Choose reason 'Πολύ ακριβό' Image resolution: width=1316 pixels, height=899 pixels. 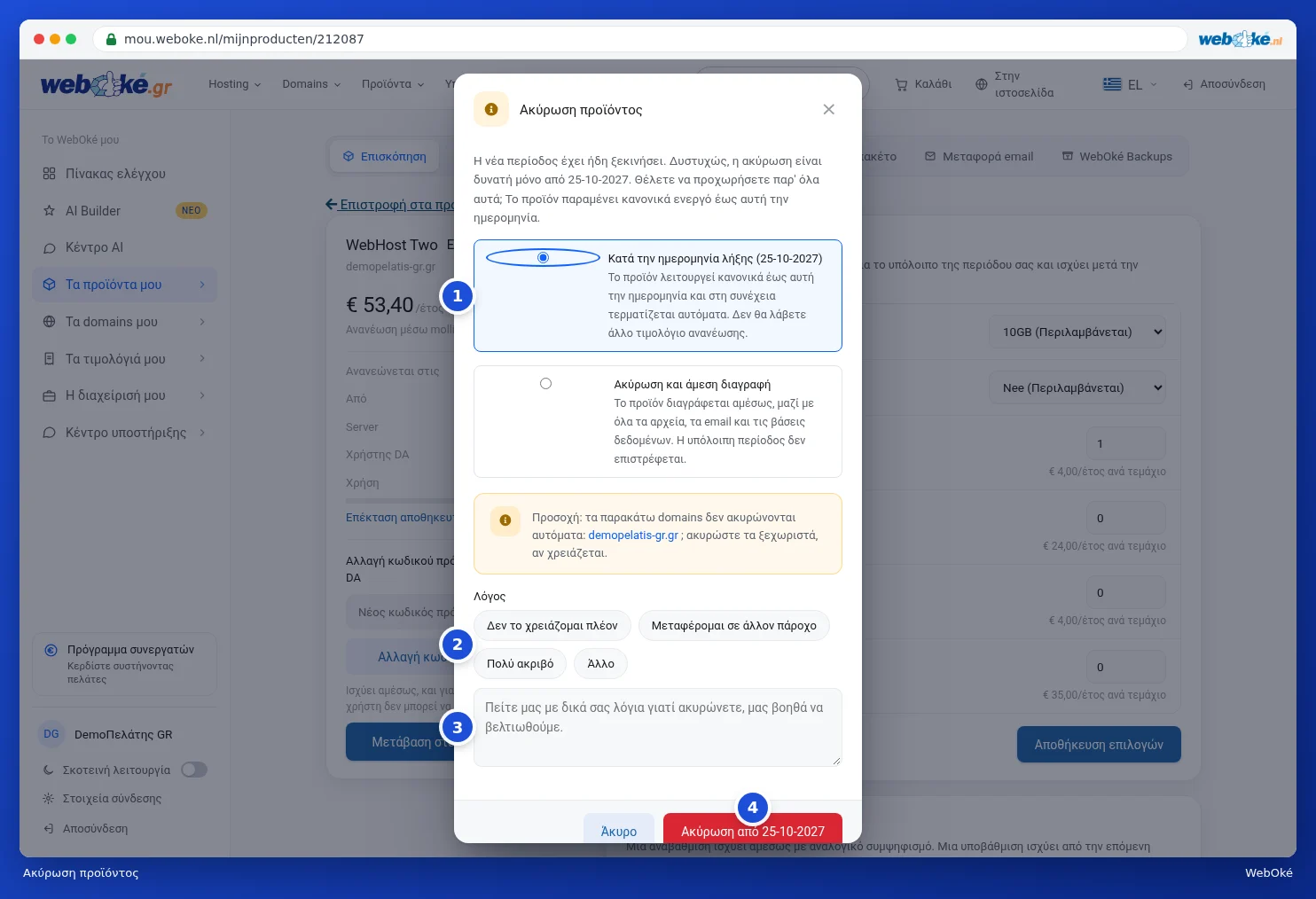point(520,664)
